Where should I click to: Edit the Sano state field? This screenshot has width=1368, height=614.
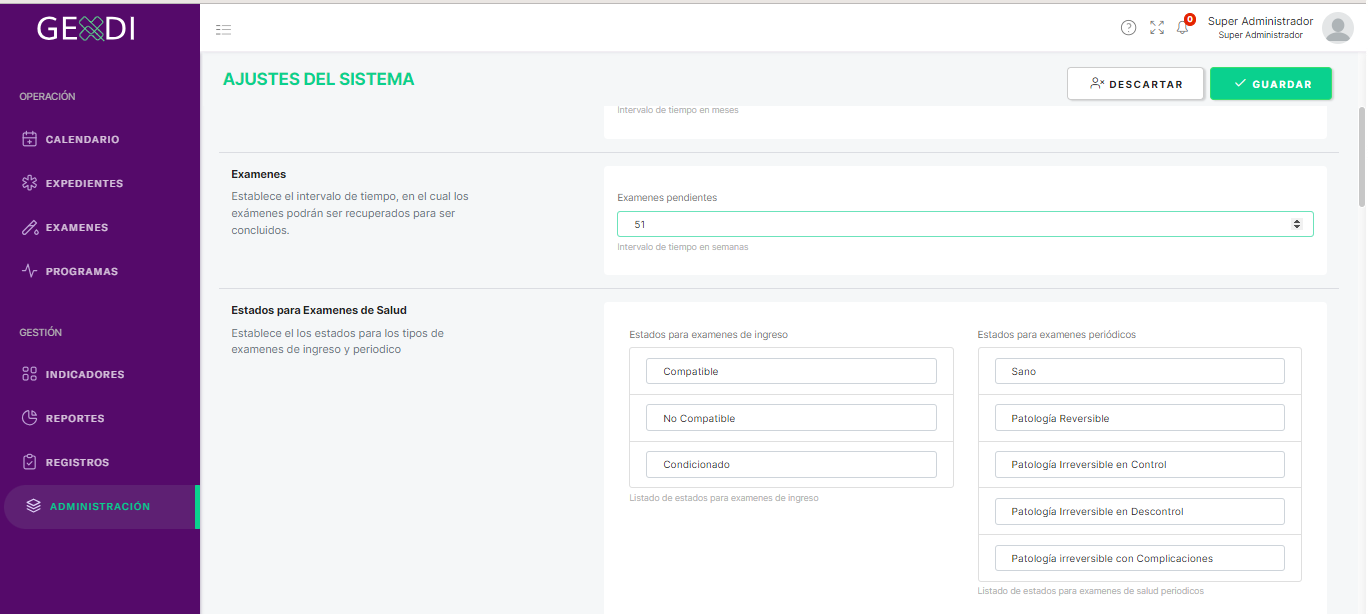[1140, 371]
